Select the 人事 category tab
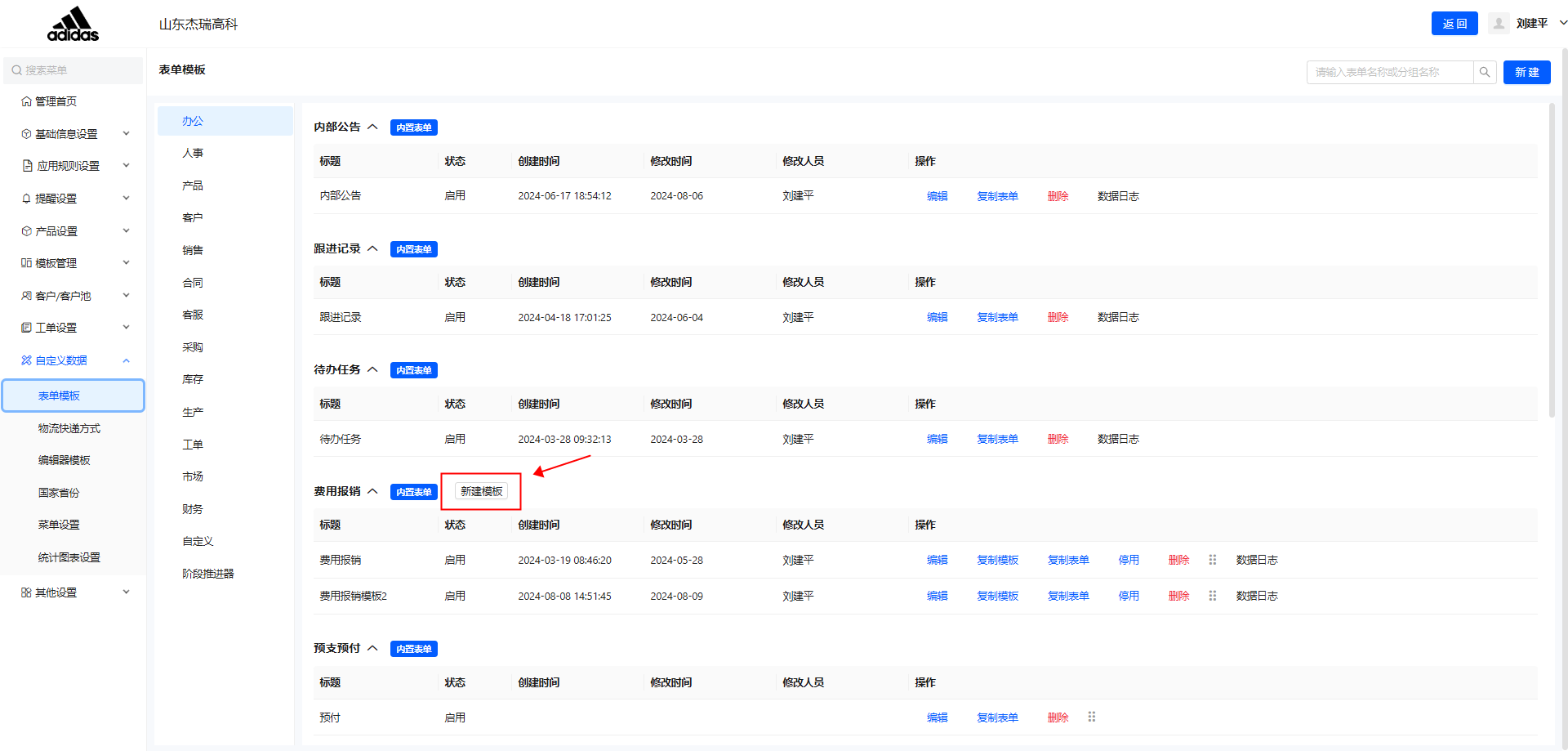This screenshot has height=751, width=1568. click(x=193, y=153)
